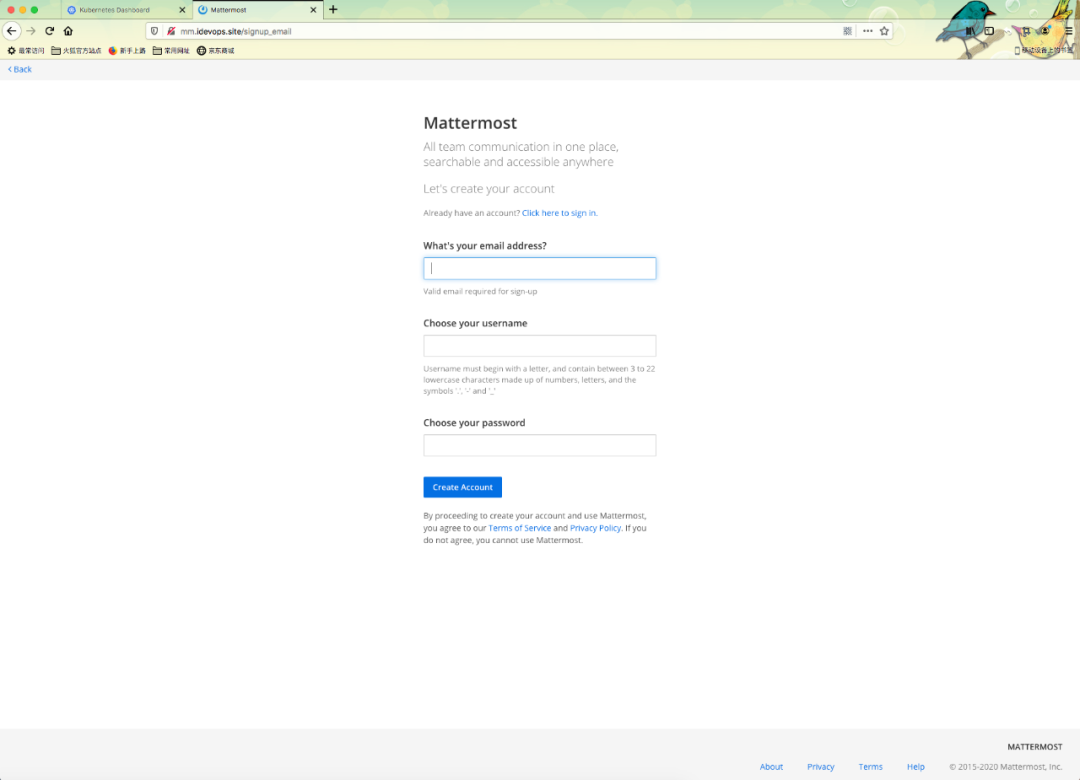Viewport: 1080px width, 780px height.
Task: Open the About footer link
Action: tap(771, 767)
